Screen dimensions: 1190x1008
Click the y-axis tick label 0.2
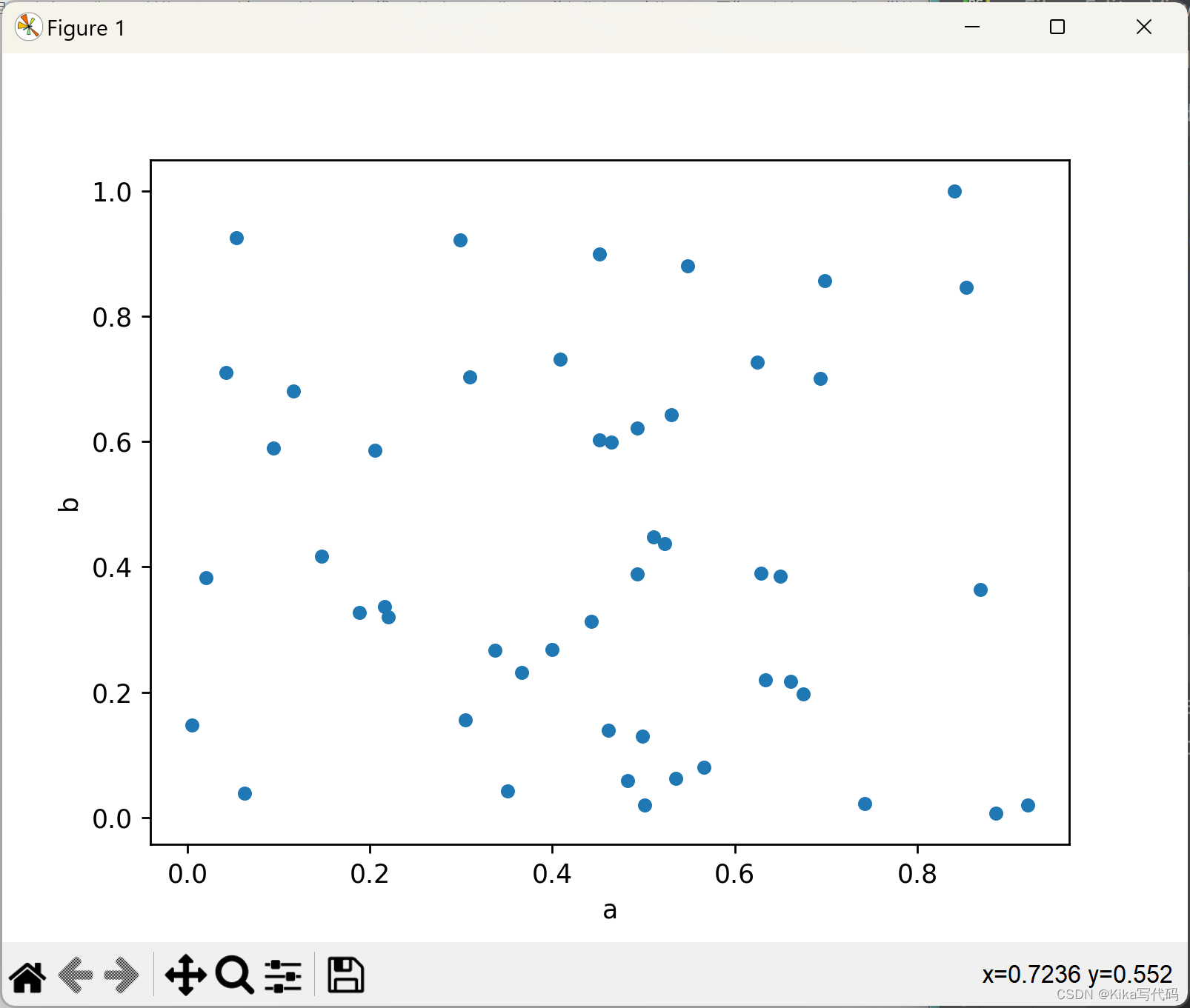[112, 694]
